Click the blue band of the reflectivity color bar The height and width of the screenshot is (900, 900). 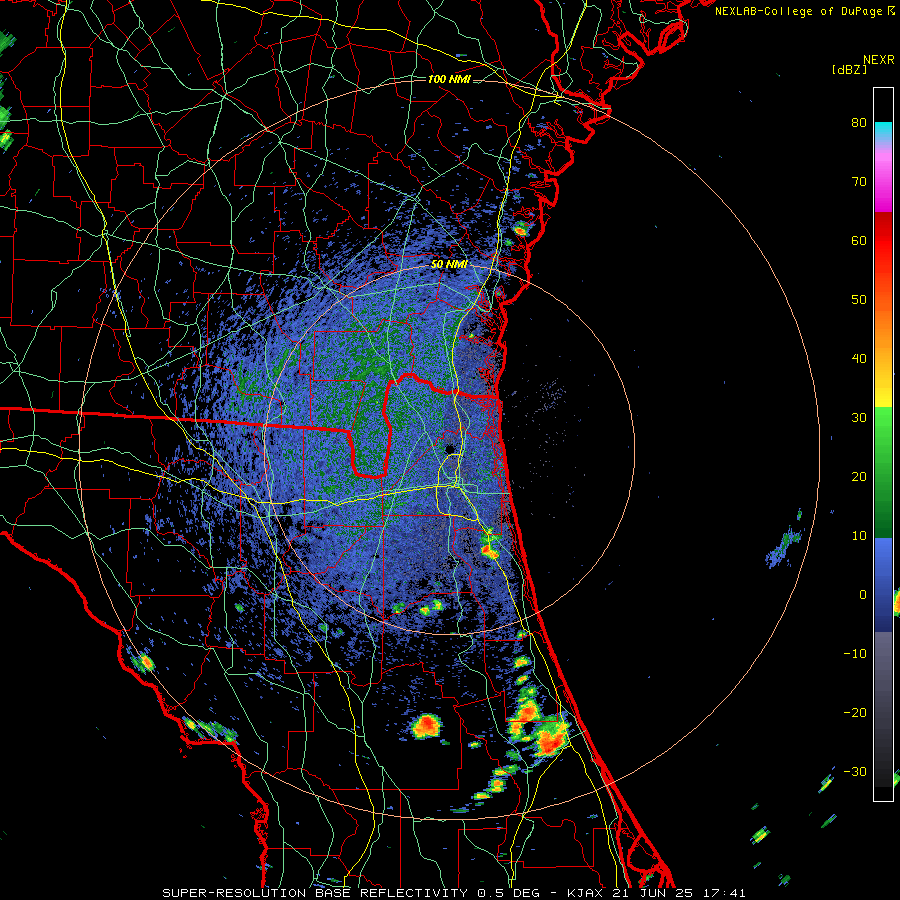pos(883,585)
